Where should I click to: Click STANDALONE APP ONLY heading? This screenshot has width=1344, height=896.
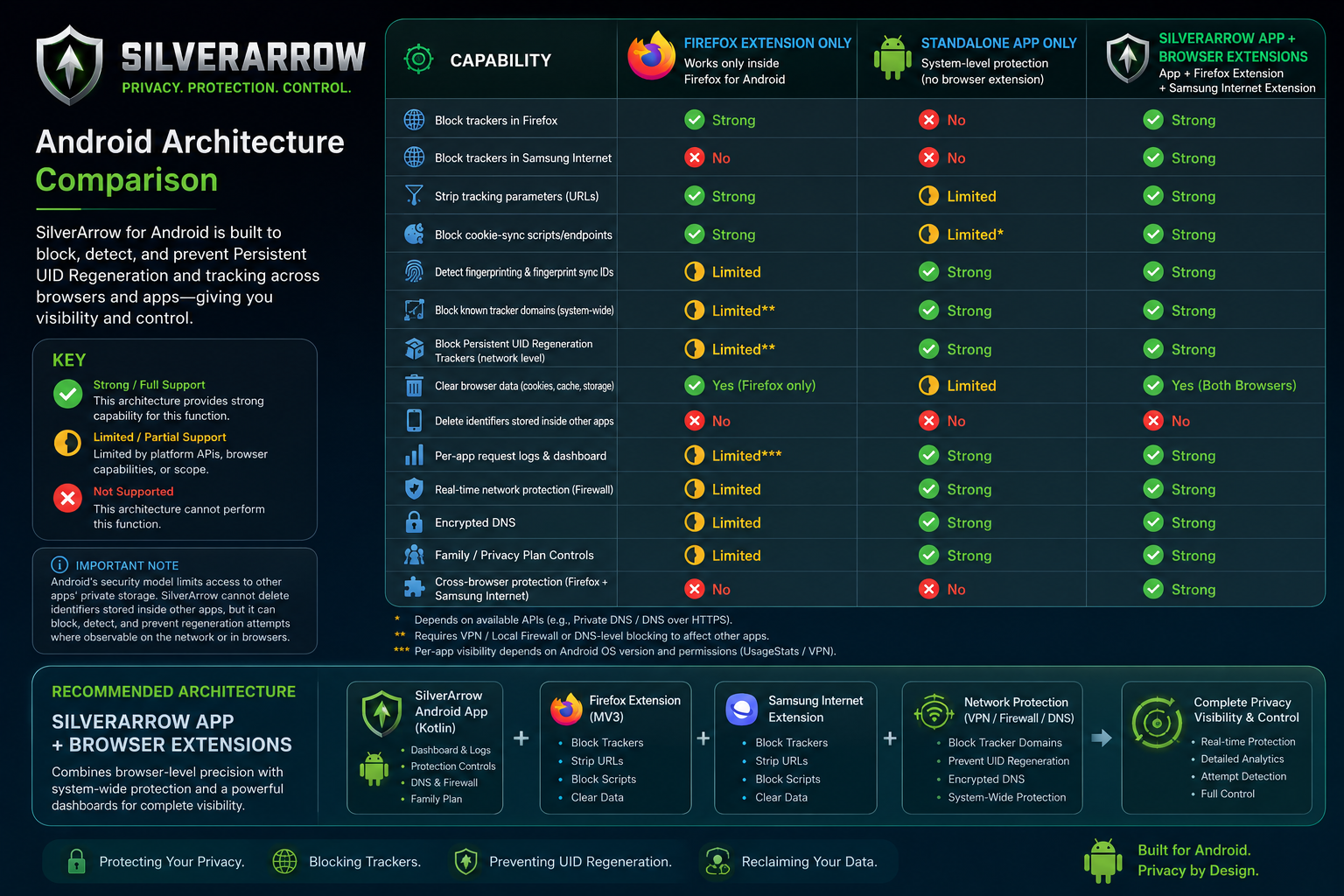pos(998,43)
